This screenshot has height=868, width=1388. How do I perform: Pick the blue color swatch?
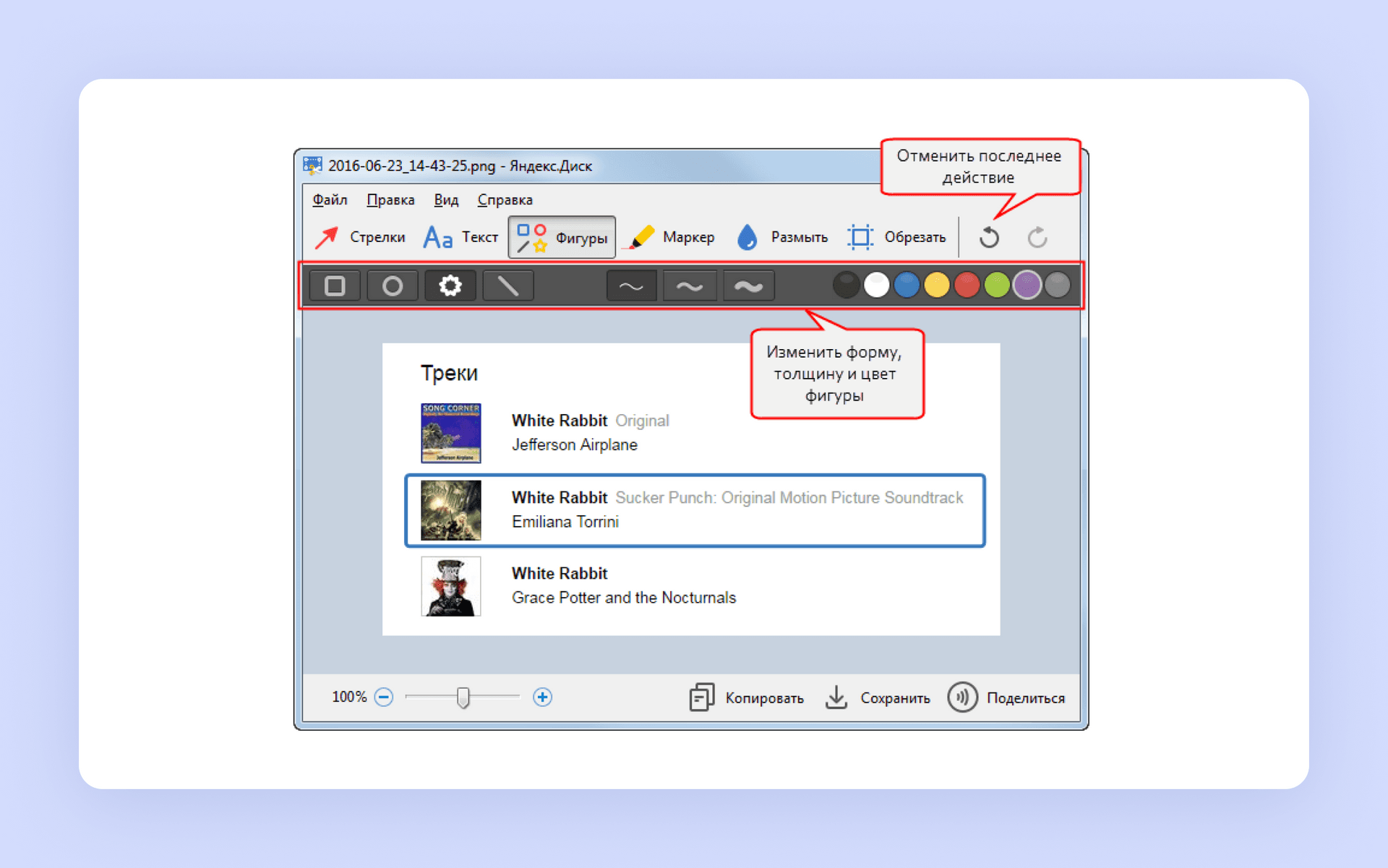click(x=907, y=285)
